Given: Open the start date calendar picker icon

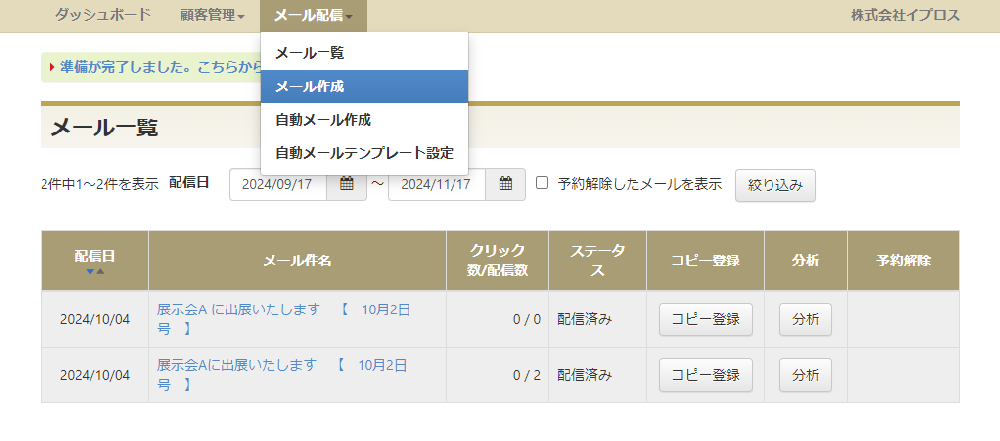Looking at the screenshot, I should click(346, 184).
